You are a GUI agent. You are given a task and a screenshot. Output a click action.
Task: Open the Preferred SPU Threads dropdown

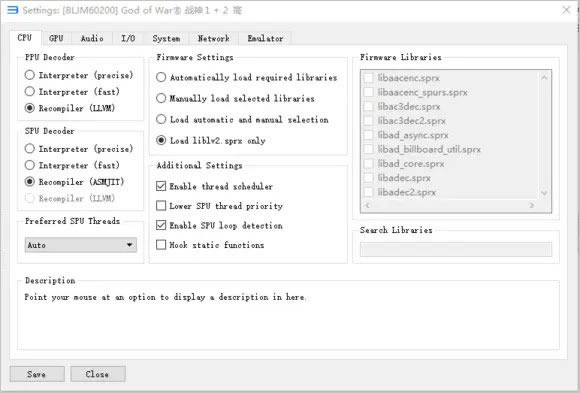click(x=81, y=245)
